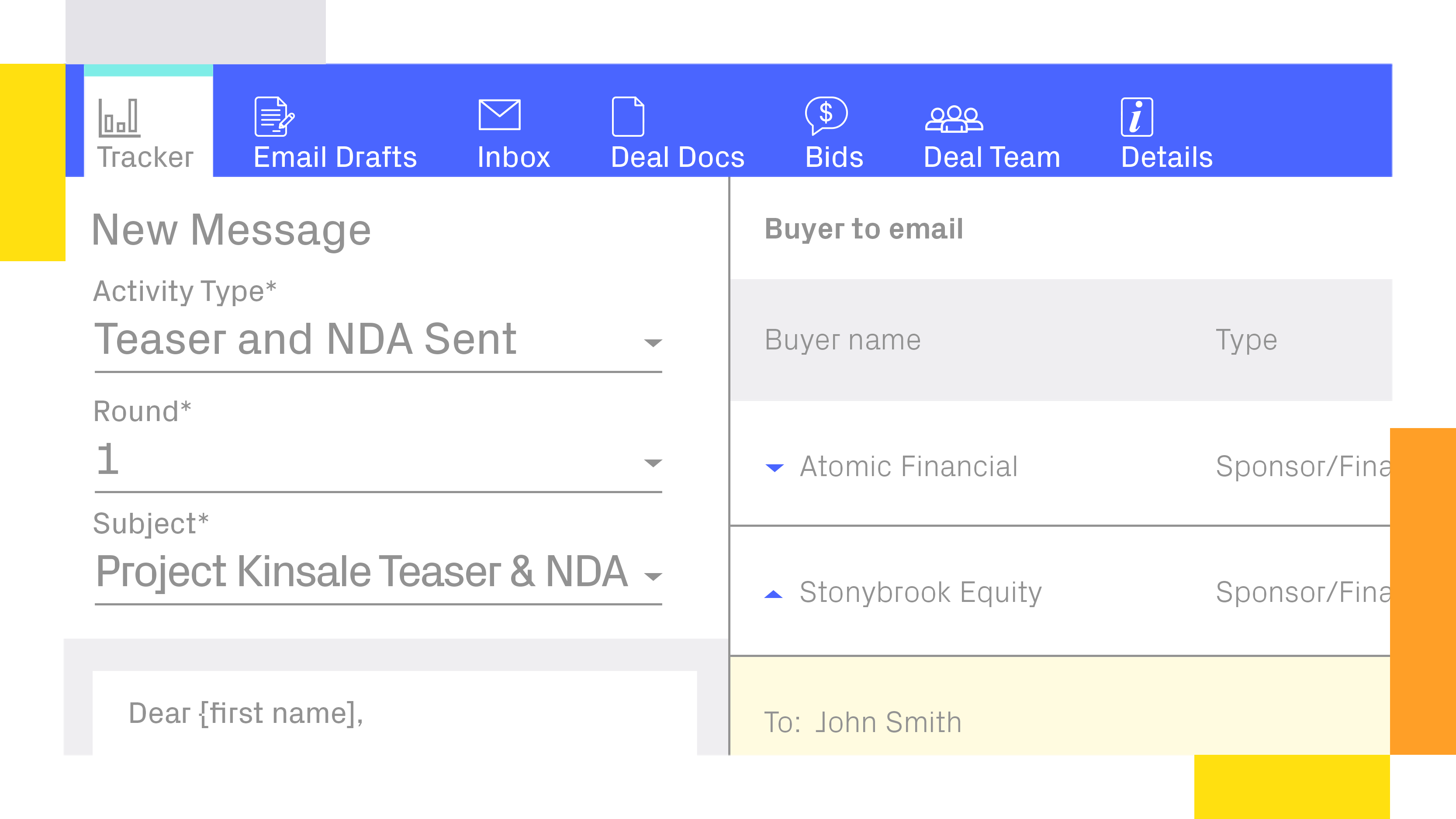This screenshot has height=819, width=1456.
Task: Open the Inbox tab label
Action: [x=513, y=157]
